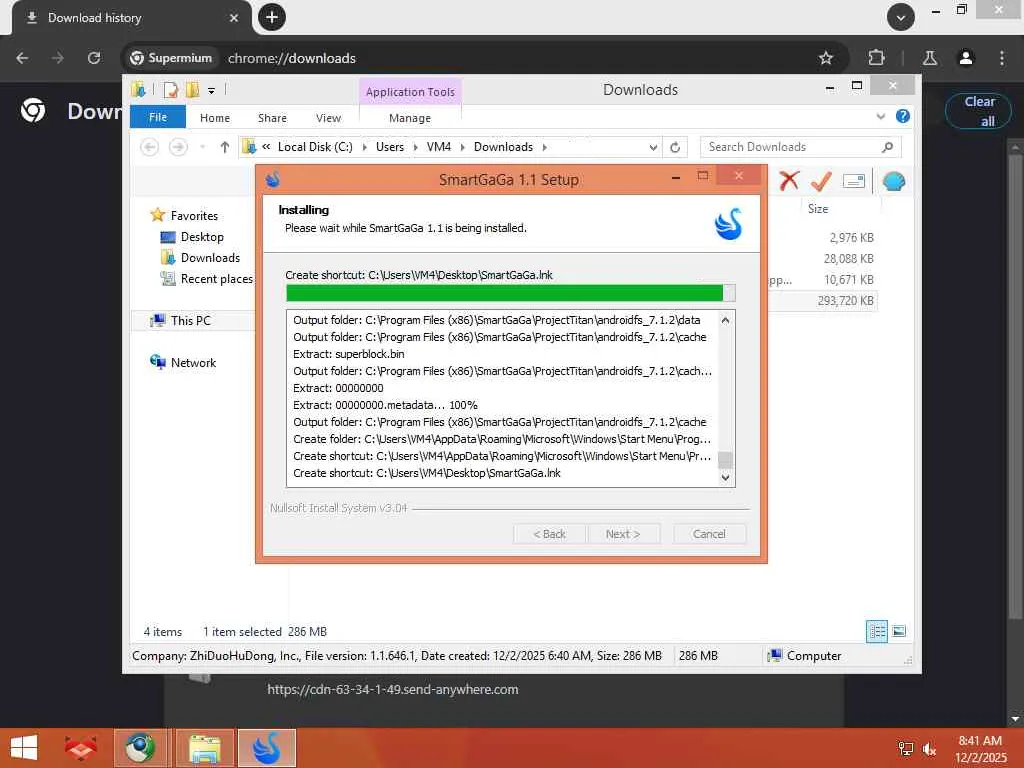
Task: Select Users in the address breadcrumb
Action: pos(390,147)
